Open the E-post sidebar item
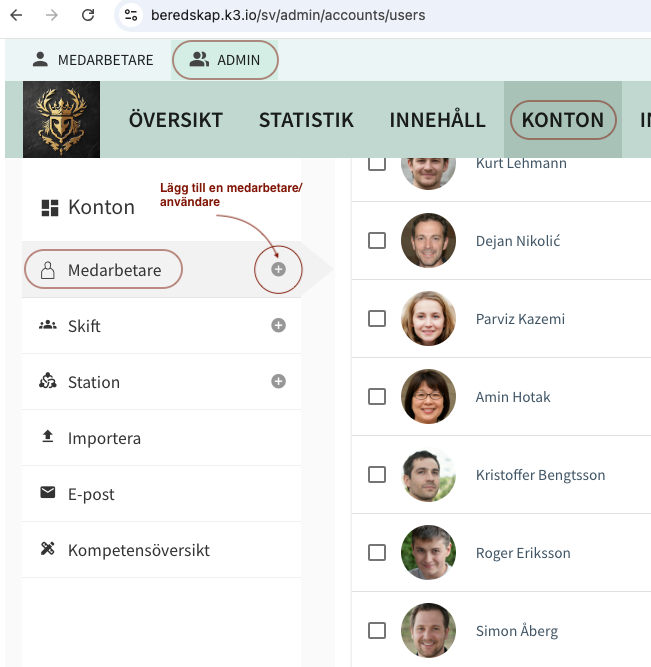Image resolution: width=651 pixels, height=667 pixels. click(93, 494)
